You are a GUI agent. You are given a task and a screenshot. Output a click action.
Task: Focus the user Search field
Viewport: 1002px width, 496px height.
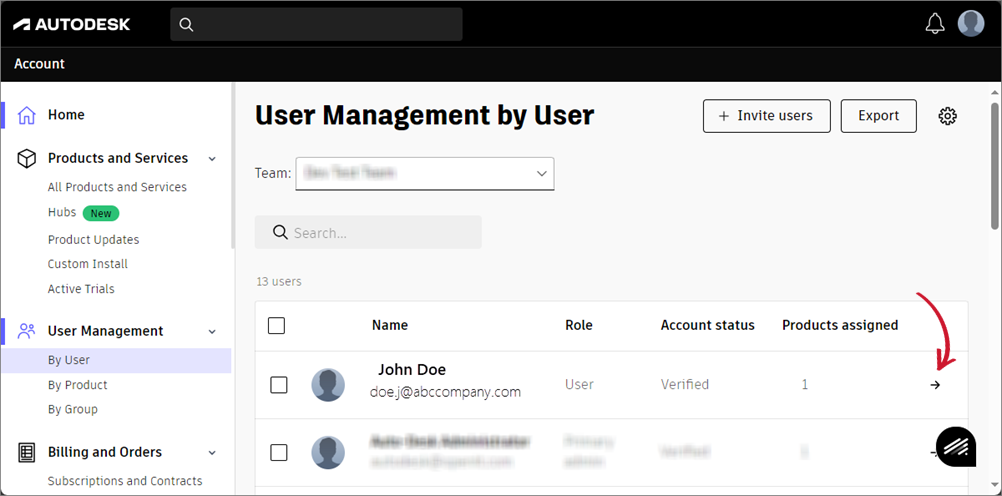pyautogui.click(x=368, y=232)
